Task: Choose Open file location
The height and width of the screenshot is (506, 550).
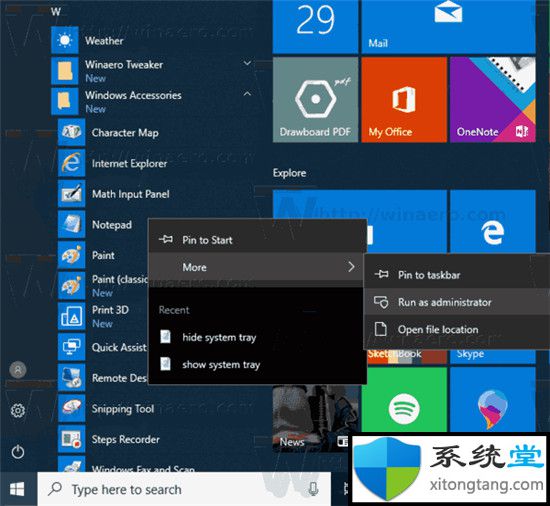Action: click(x=457, y=329)
